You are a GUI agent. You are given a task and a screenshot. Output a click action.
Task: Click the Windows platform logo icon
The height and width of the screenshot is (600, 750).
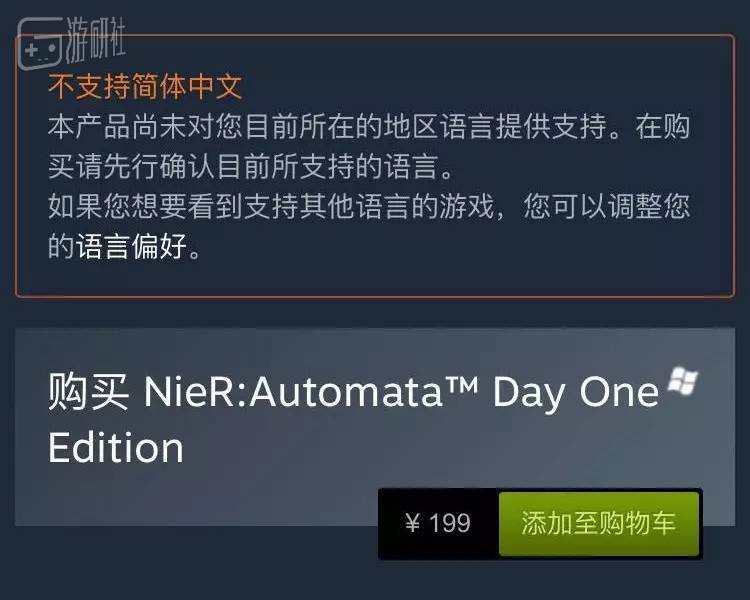pos(683,381)
